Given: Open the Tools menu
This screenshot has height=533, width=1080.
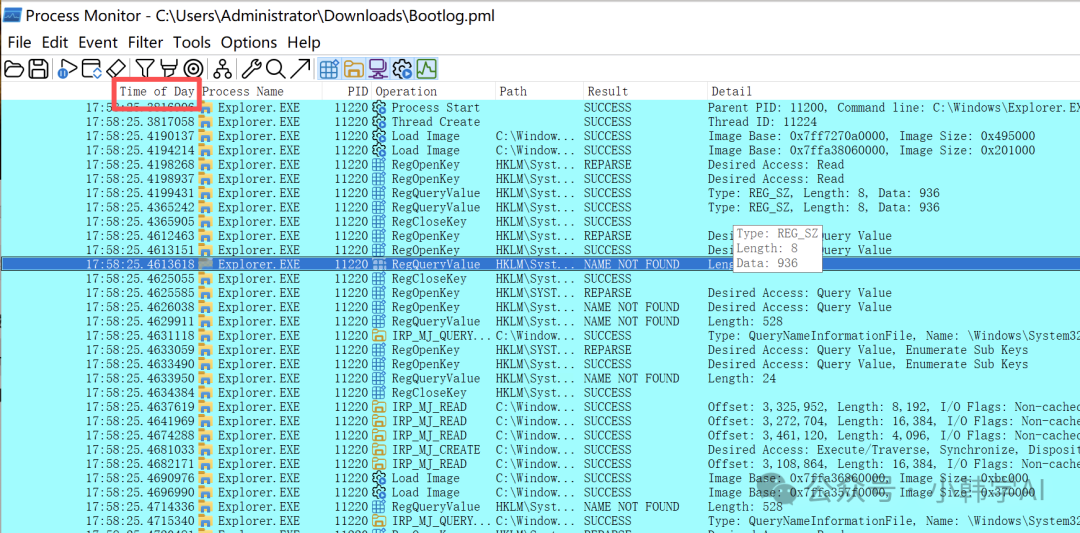Looking at the screenshot, I should [192, 42].
